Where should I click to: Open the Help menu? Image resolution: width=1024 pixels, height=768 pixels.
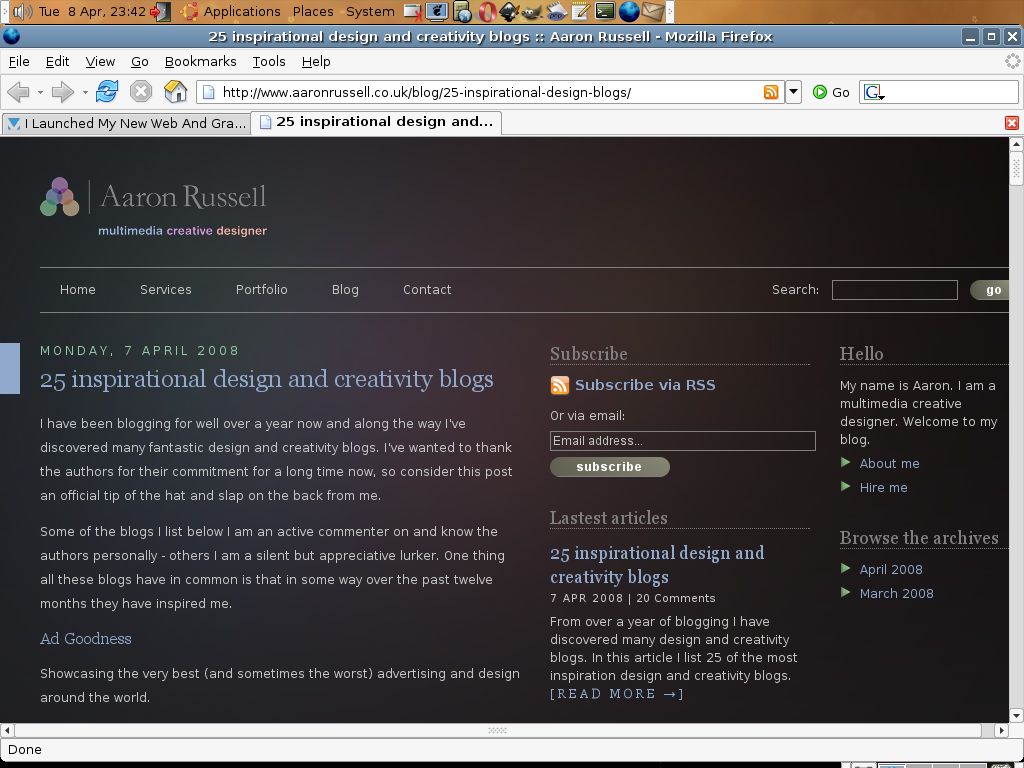[x=316, y=61]
